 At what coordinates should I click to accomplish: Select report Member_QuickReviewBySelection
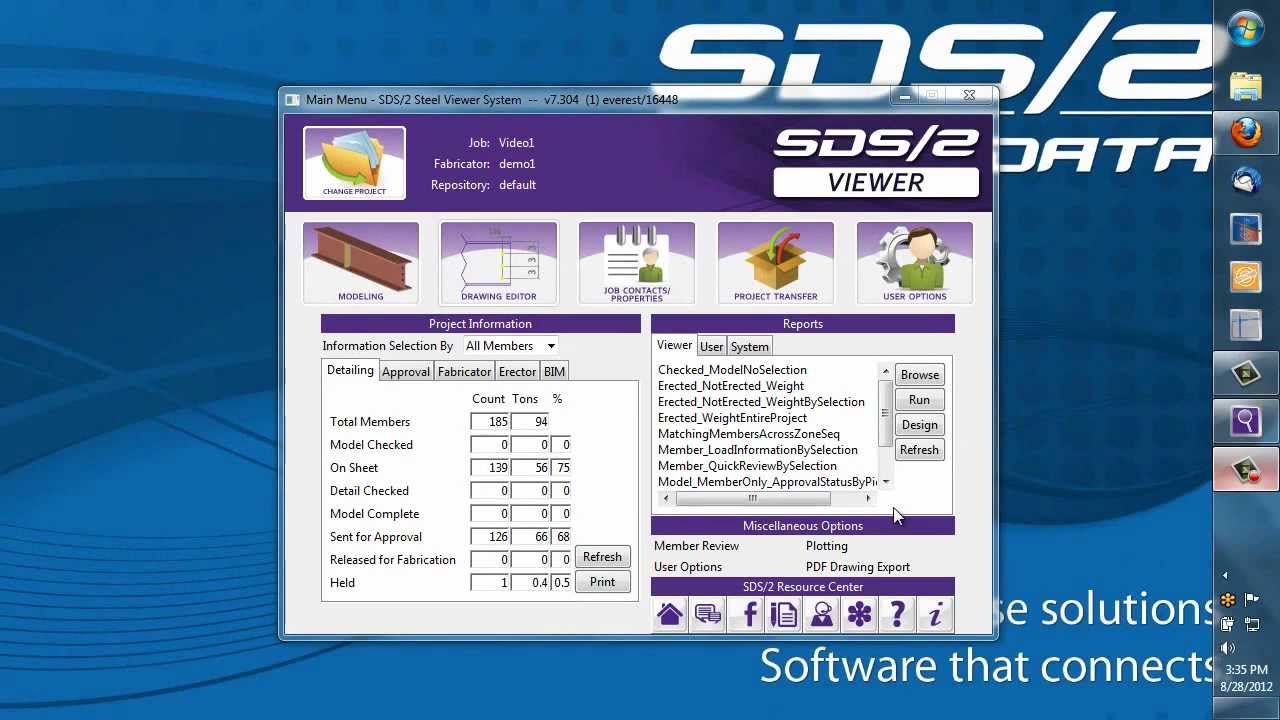pyautogui.click(x=747, y=466)
